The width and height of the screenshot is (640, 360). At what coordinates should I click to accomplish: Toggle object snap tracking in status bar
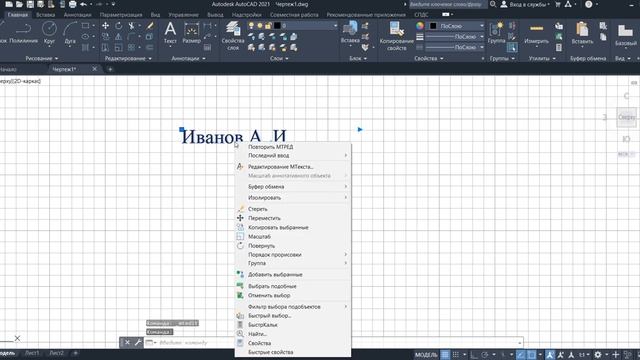pyautogui.click(x=520, y=355)
